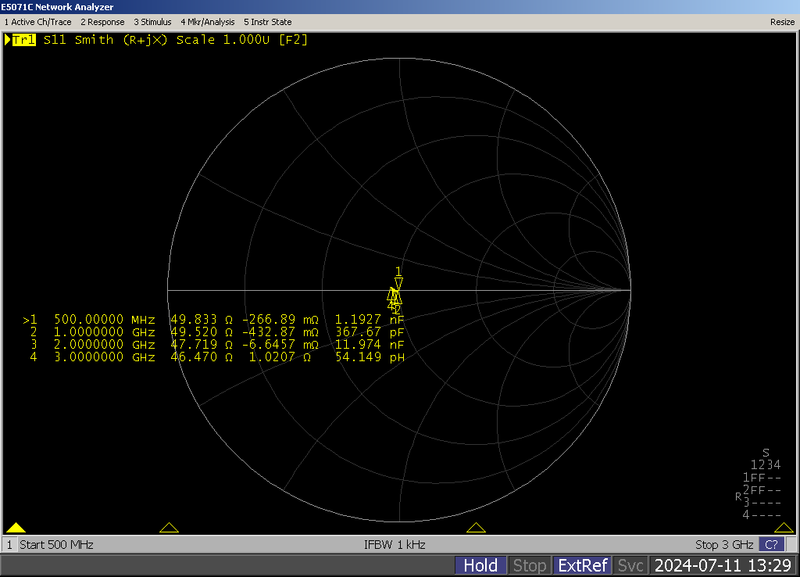Click the ExtRef status indicator
Screen dimensions: 800x577
point(582,566)
